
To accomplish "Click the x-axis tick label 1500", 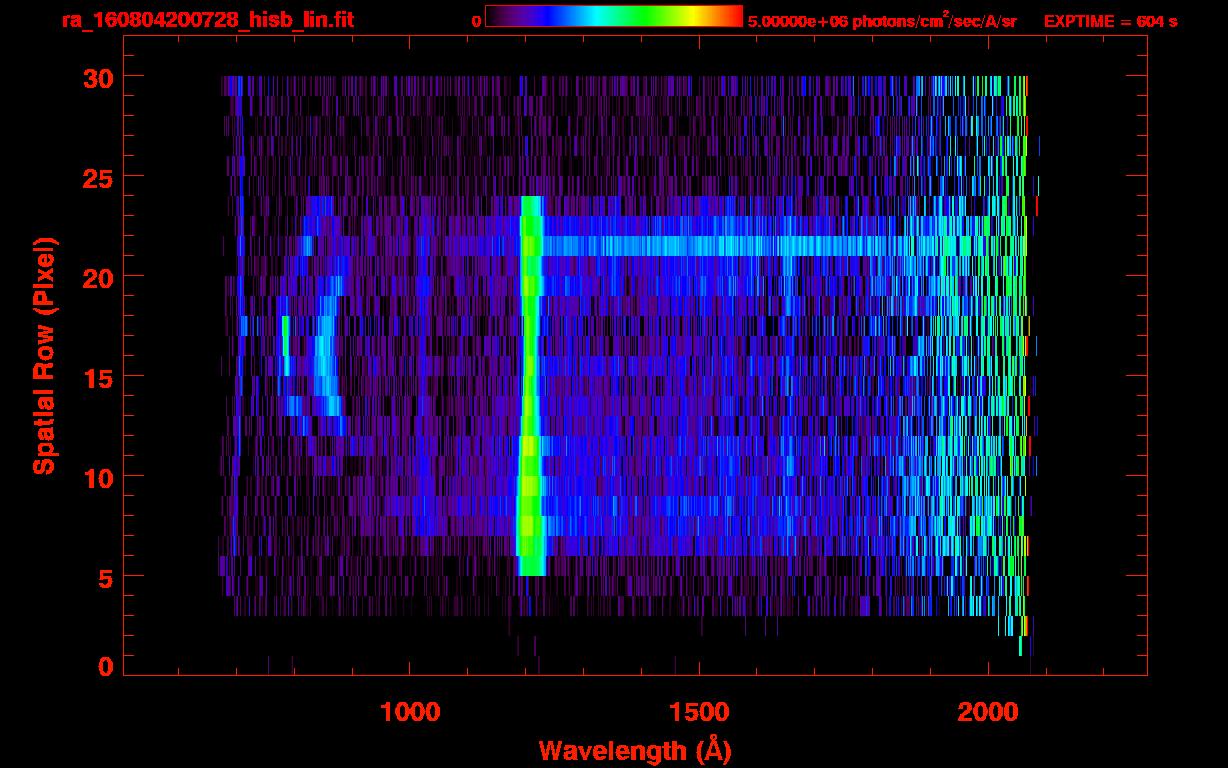I will point(699,712).
